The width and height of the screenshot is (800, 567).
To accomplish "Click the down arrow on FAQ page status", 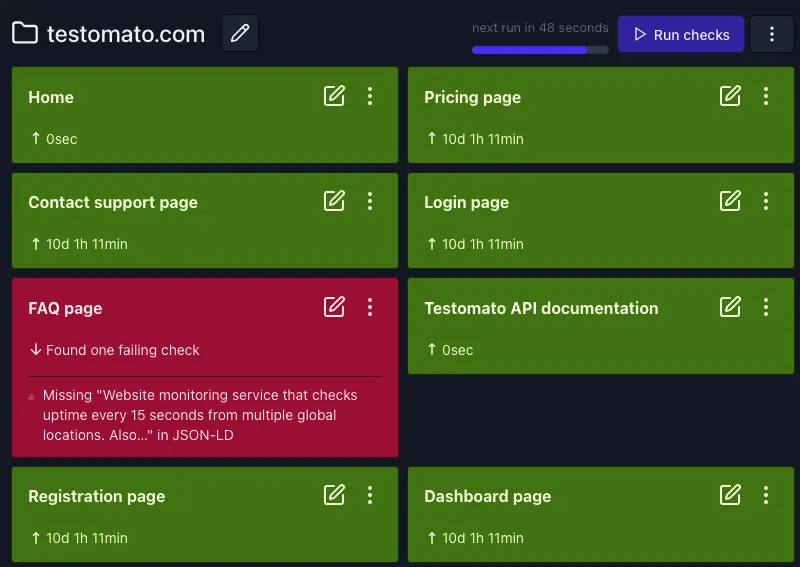I will click(x=36, y=350).
